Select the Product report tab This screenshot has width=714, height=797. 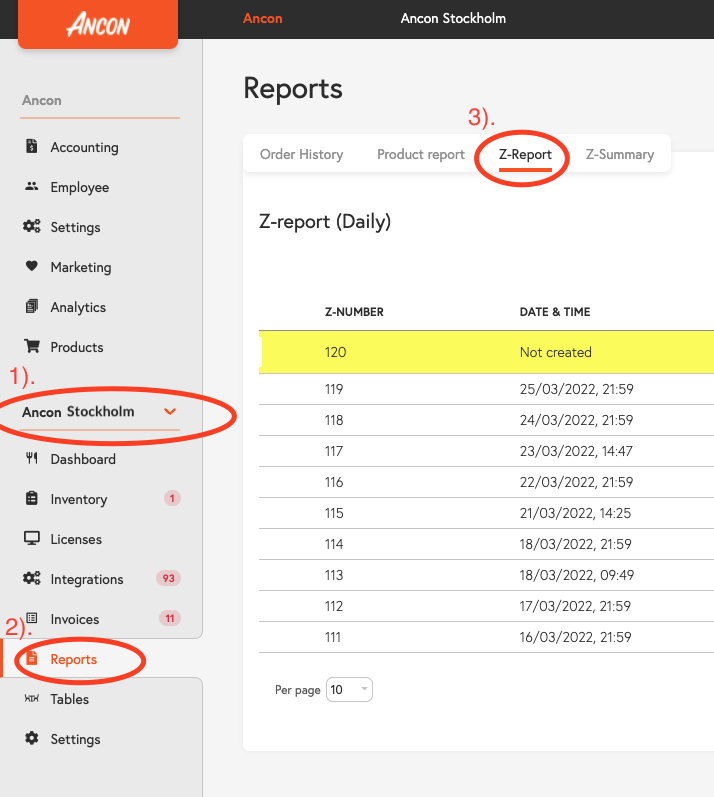[x=421, y=154]
